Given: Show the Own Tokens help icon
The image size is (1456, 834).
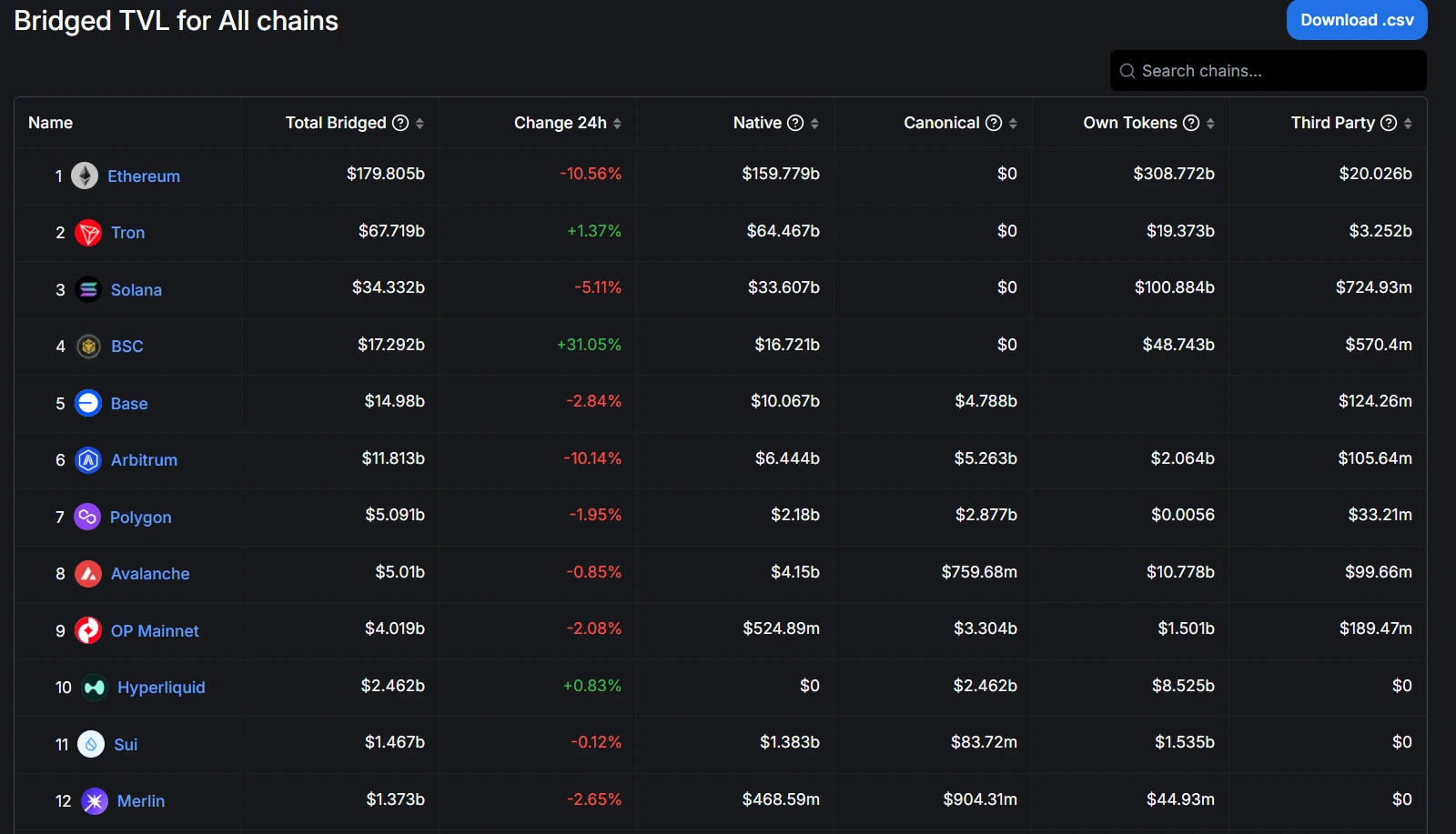Looking at the screenshot, I should pos(1191,123).
